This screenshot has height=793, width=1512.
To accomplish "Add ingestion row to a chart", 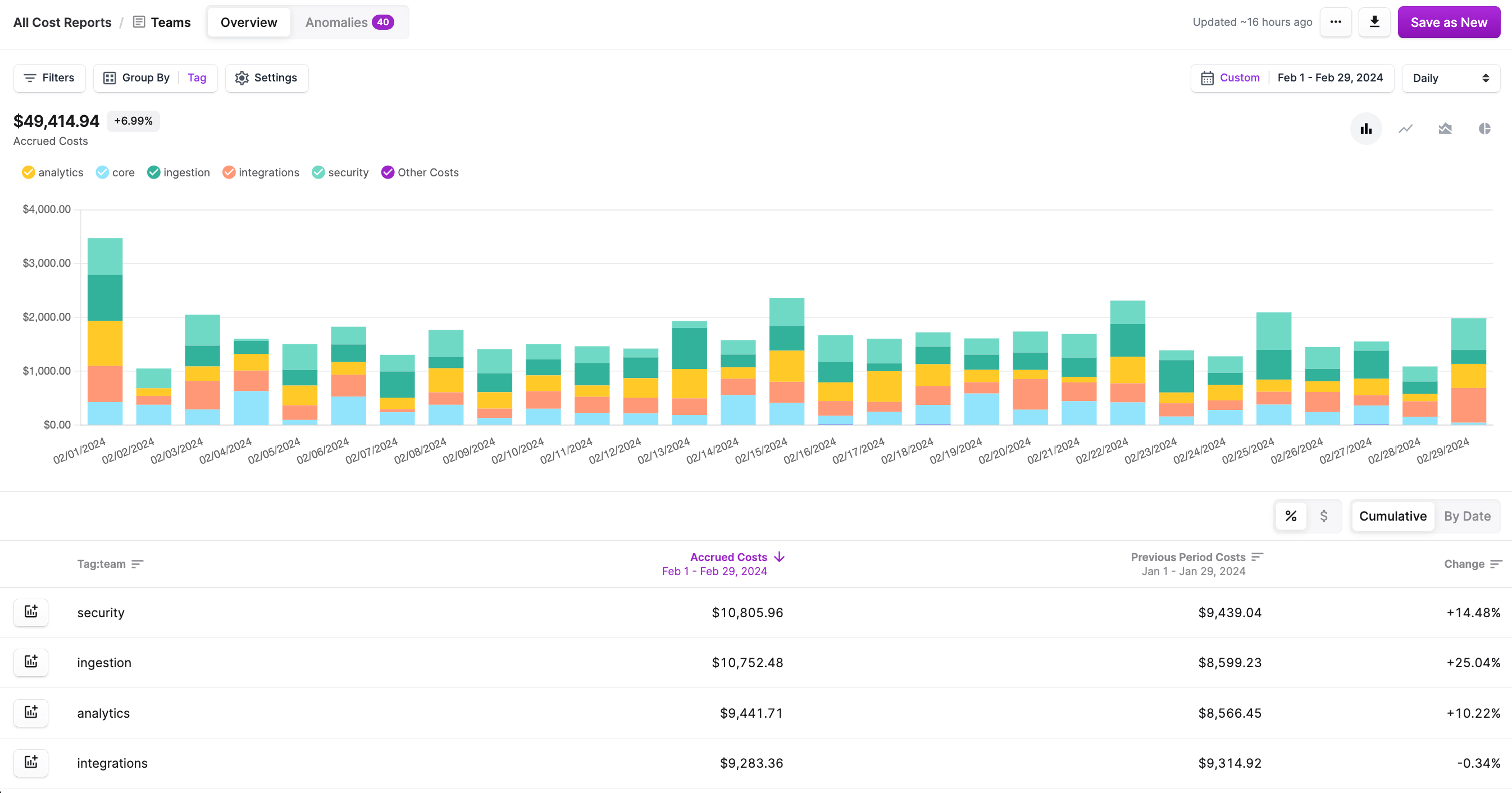I will [30, 662].
